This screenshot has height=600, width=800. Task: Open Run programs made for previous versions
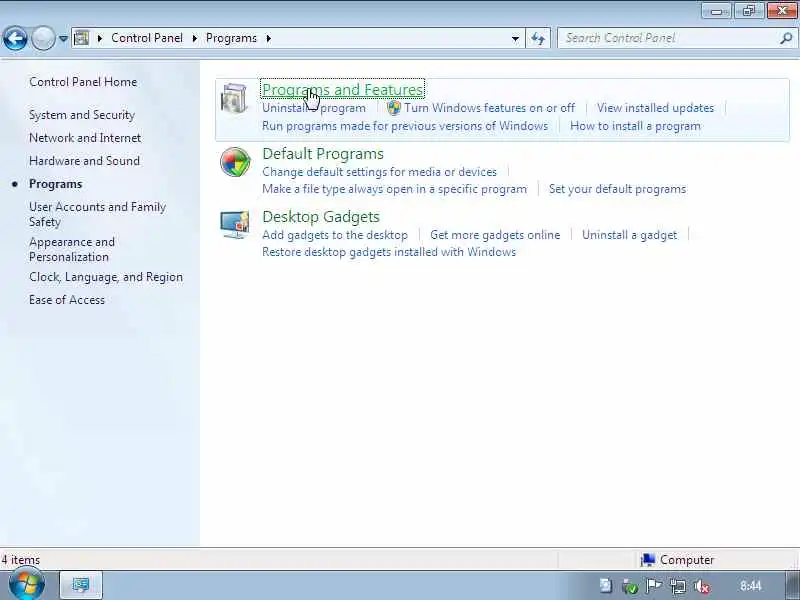pos(405,126)
